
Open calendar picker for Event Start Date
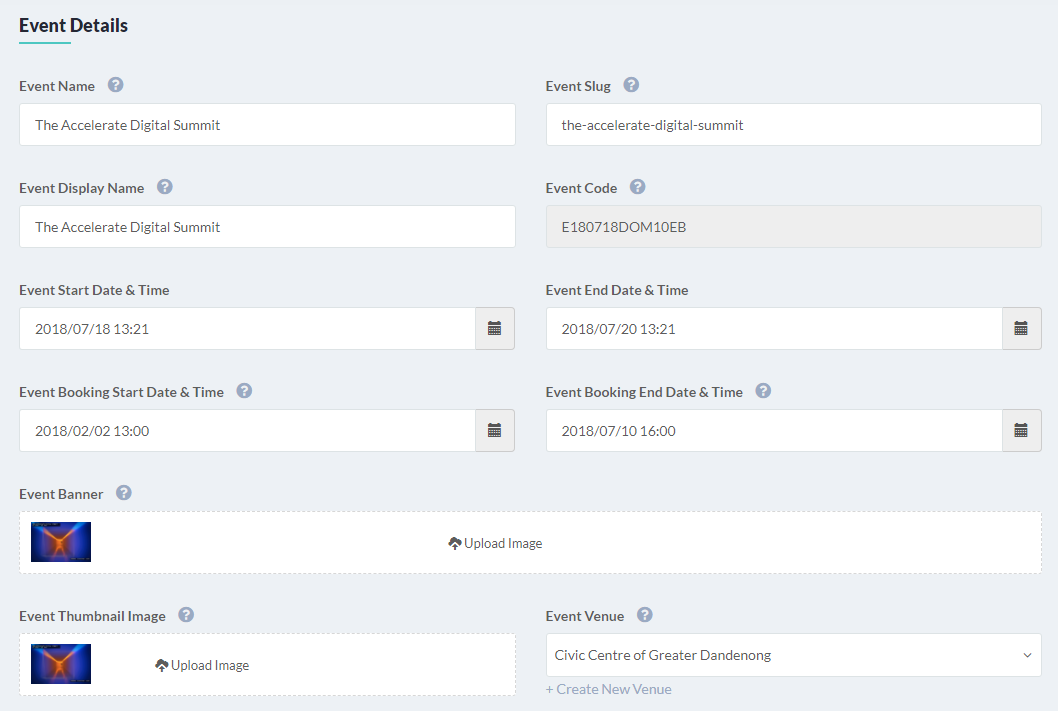tap(495, 329)
